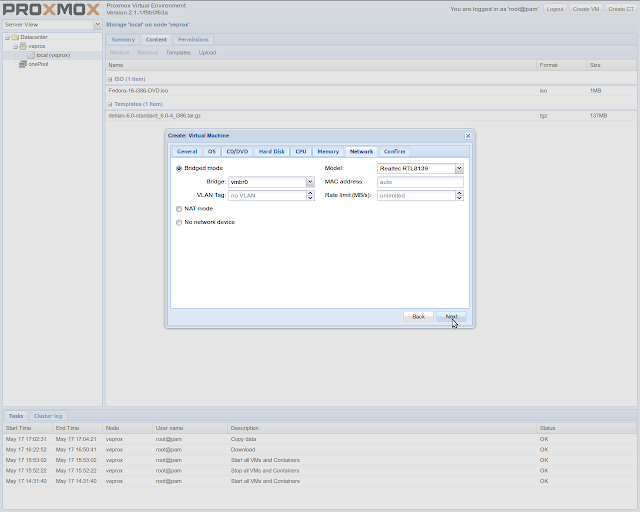Click the Restore toolbar button
640x512 pixels.
120,53
